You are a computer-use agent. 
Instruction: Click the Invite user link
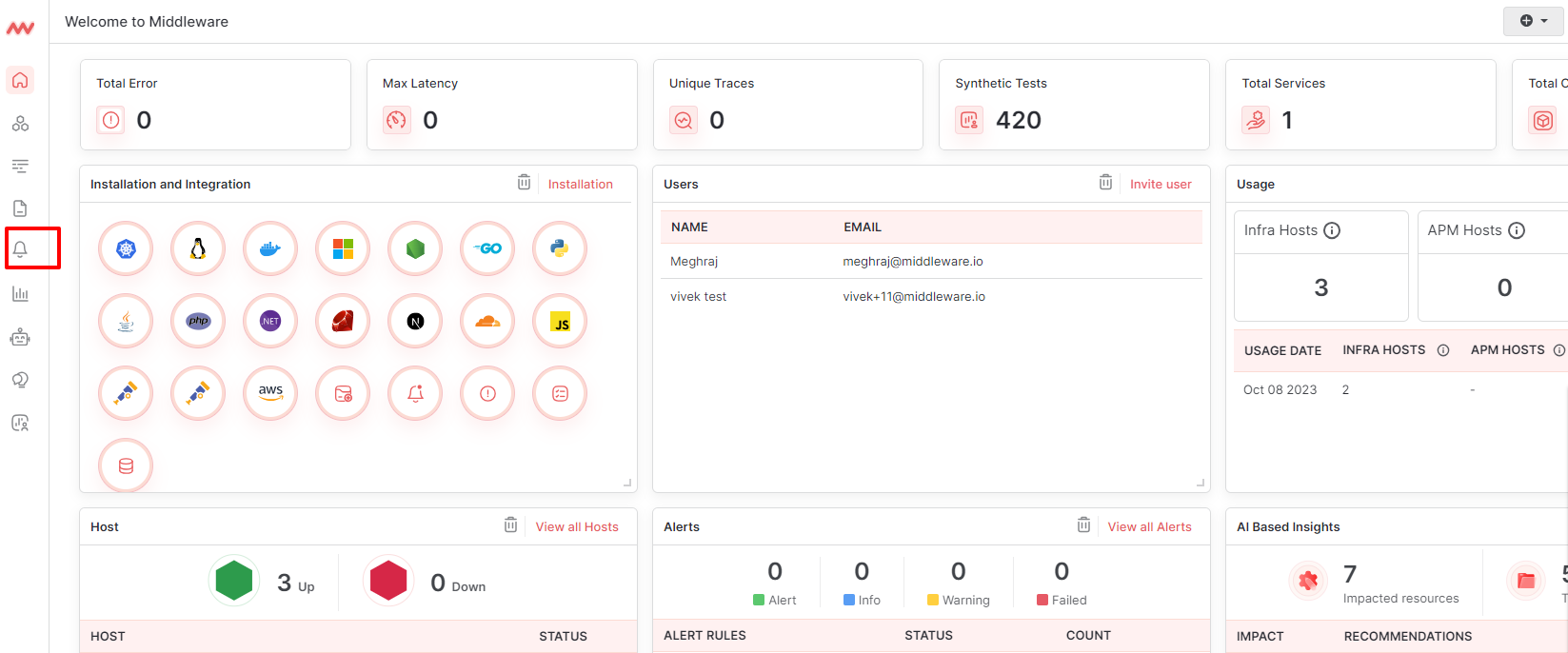pos(1160,185)
